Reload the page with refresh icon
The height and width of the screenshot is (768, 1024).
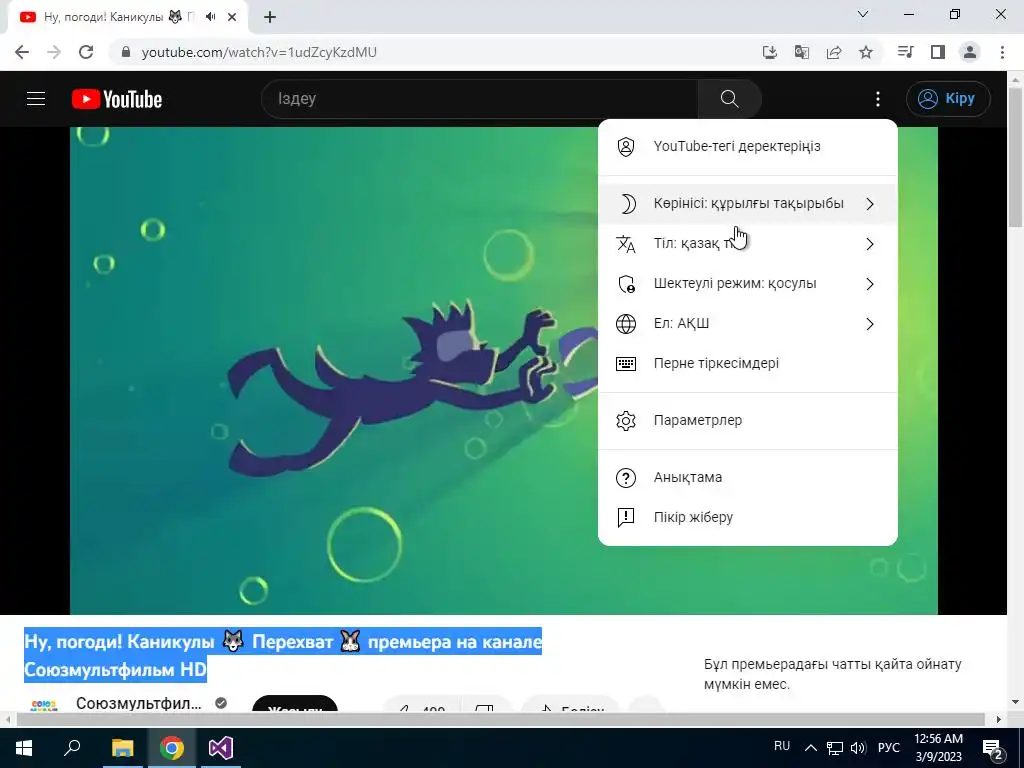(x=86, y=52)
